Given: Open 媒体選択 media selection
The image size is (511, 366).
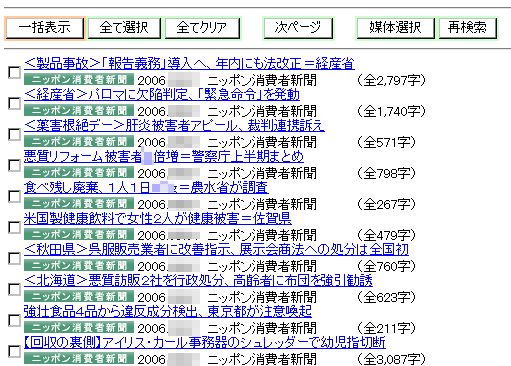Looking at the screenshot, I should (x=395, y=28).
